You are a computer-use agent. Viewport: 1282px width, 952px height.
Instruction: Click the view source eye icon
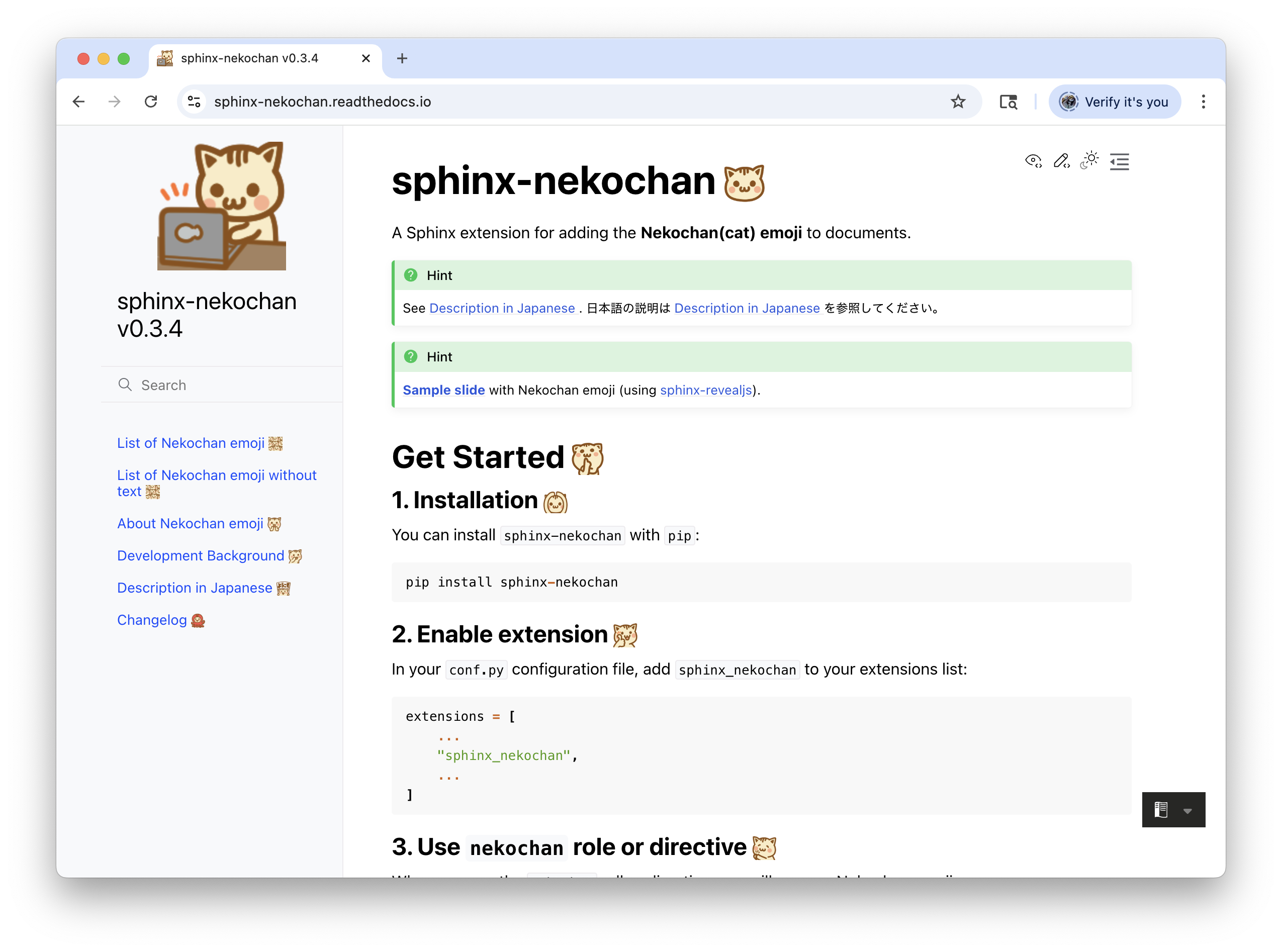click(x=1033, y=161)
